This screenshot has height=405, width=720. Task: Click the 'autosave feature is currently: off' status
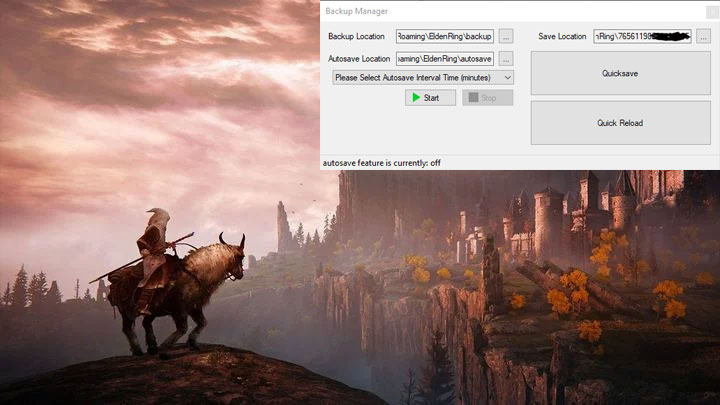[382, 163]
